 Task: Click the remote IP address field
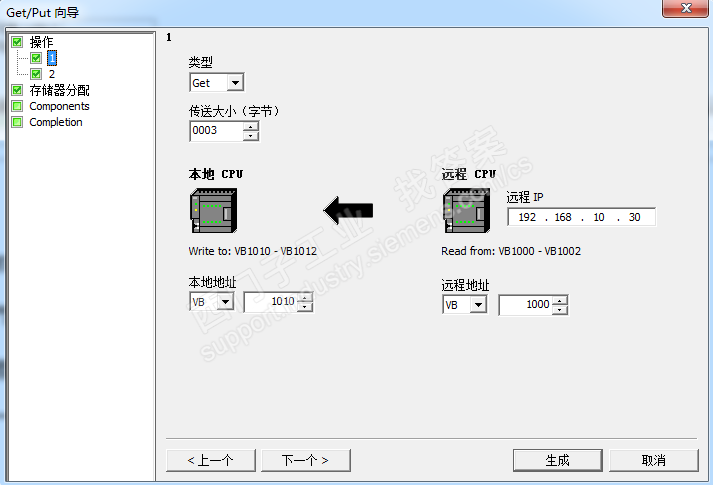(581, 217)
